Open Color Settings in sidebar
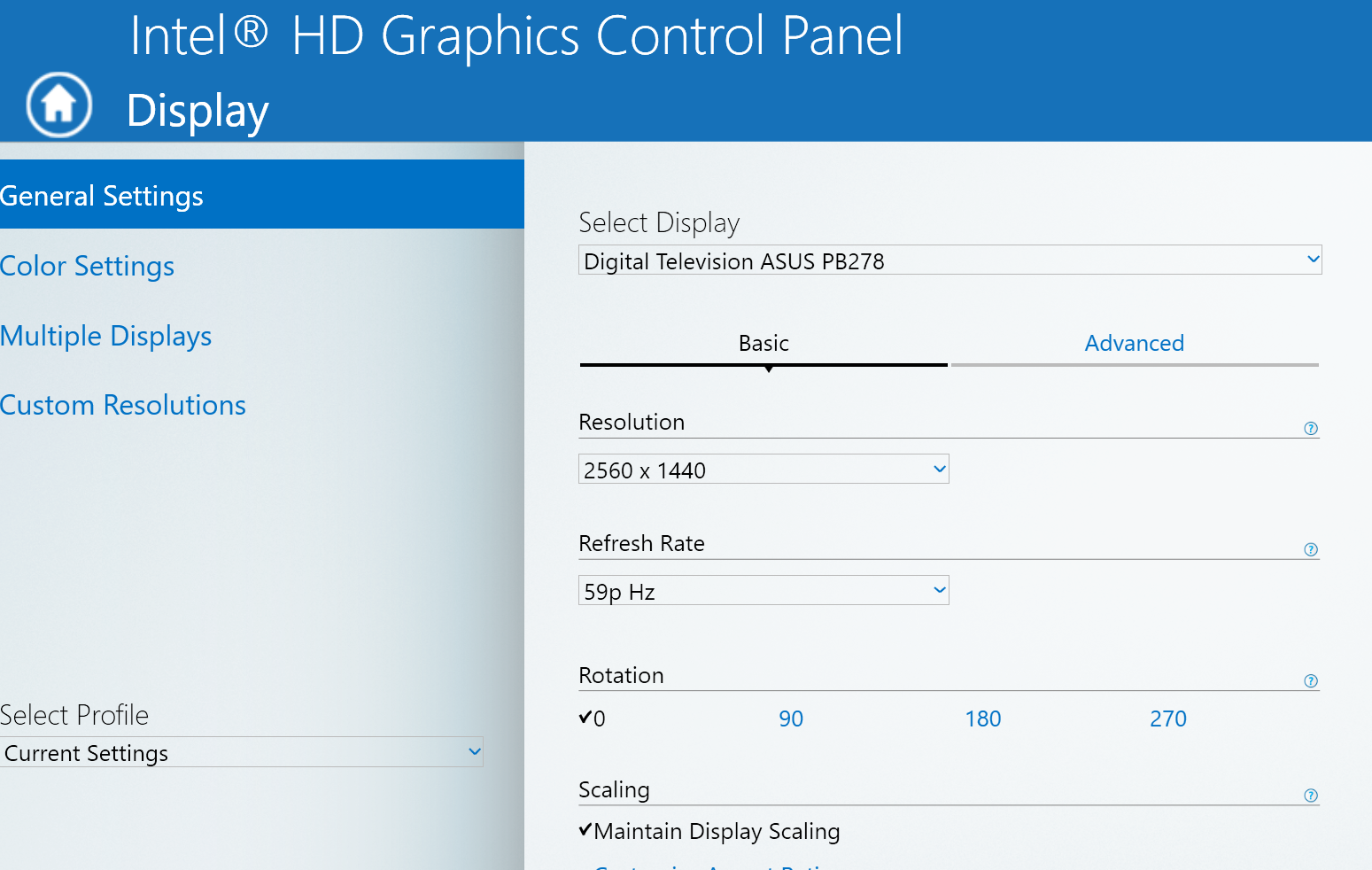Image resolution: width=1372 pixels, height=870 pixels. point(87,266)
